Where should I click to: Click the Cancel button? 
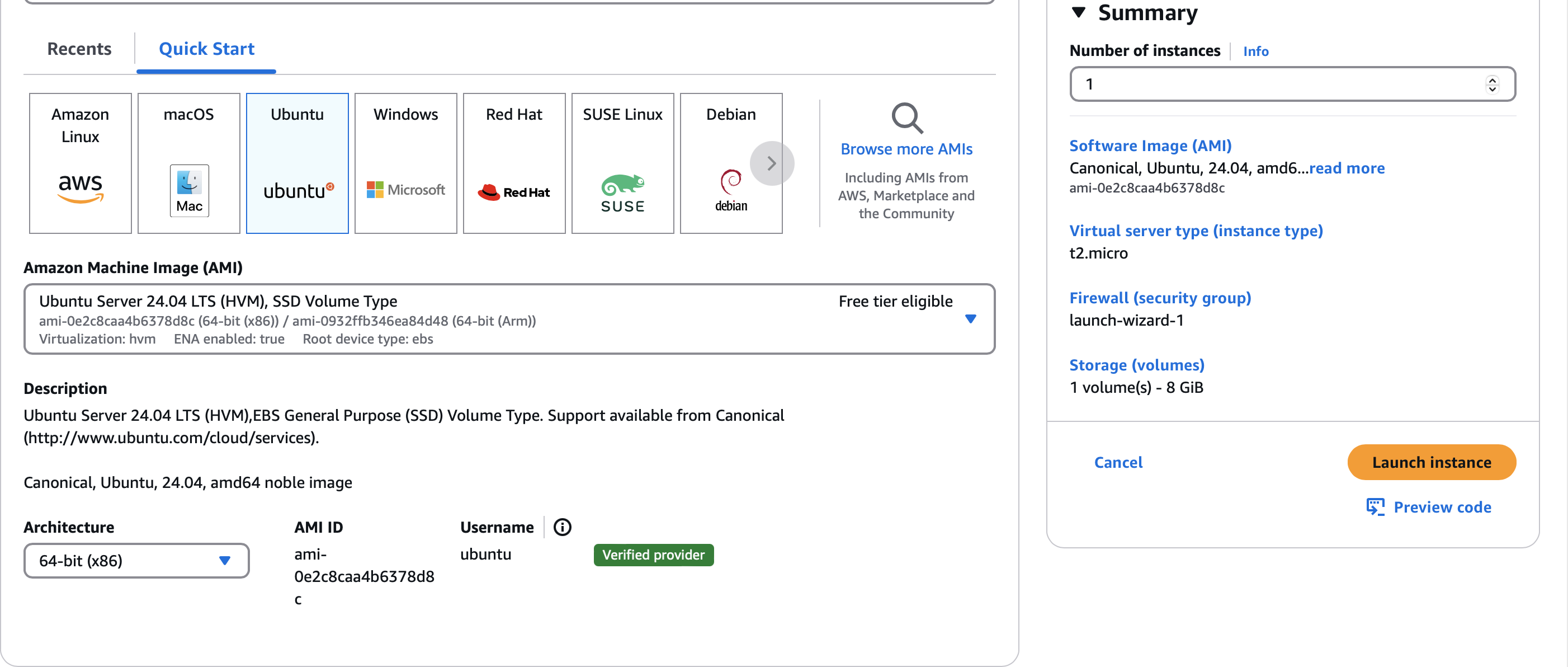point(1118,462)
